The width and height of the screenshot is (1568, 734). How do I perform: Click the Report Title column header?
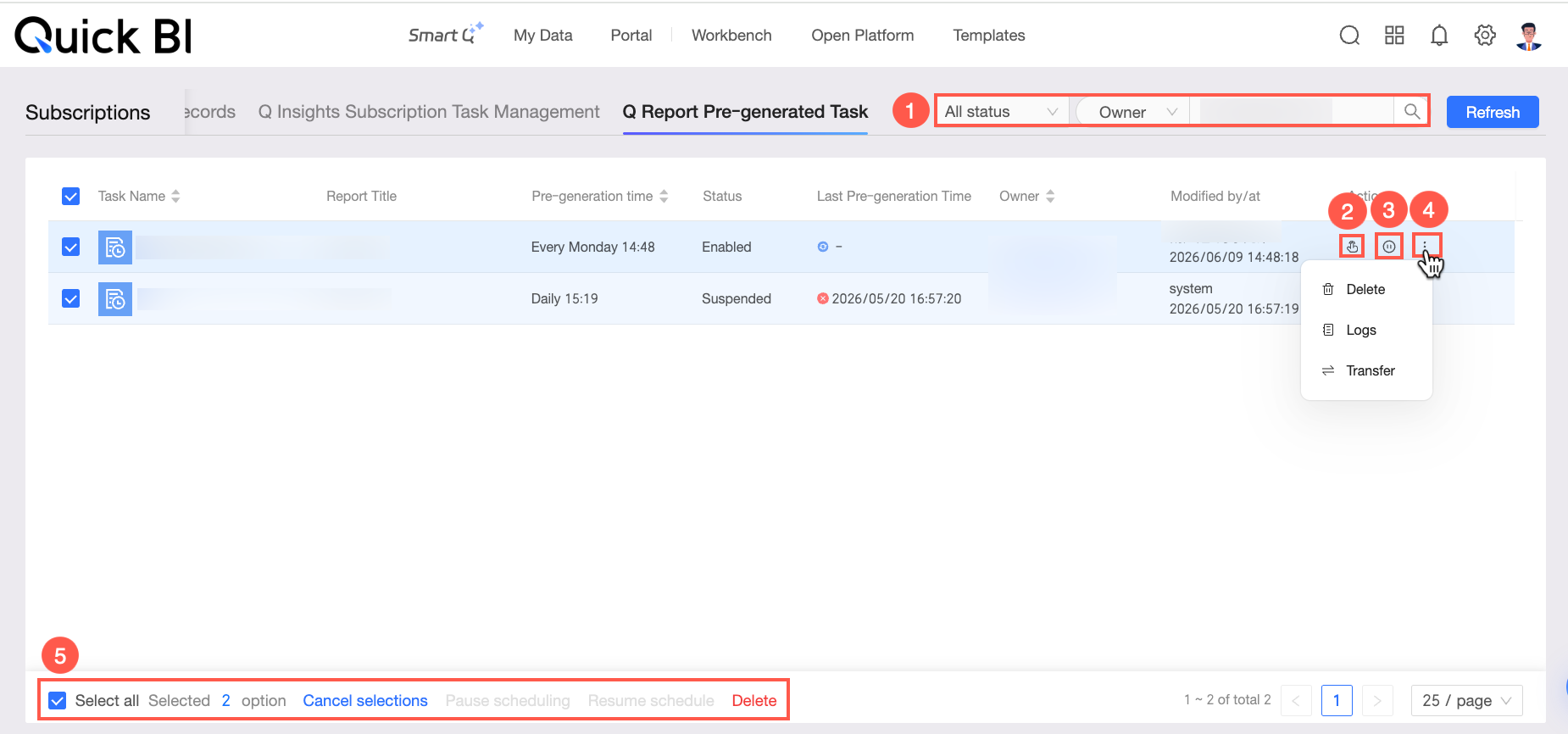361,196
